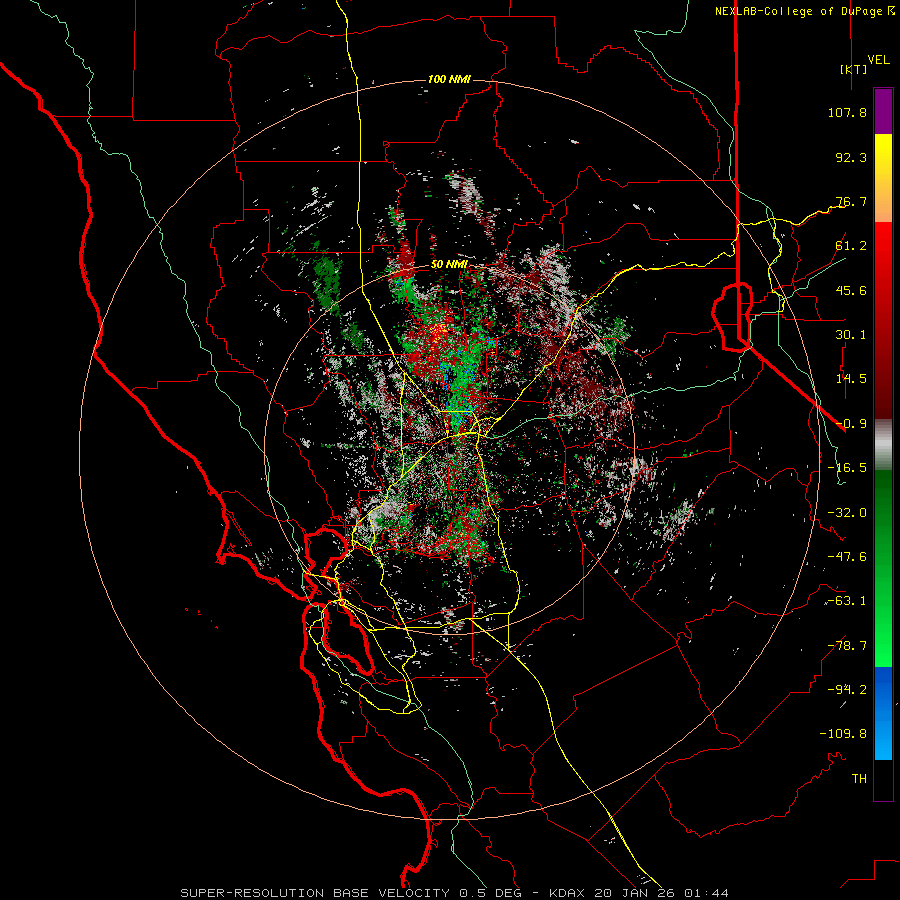Select the -109.8 velocity scale value
The image size is (900, 900).
843,734
